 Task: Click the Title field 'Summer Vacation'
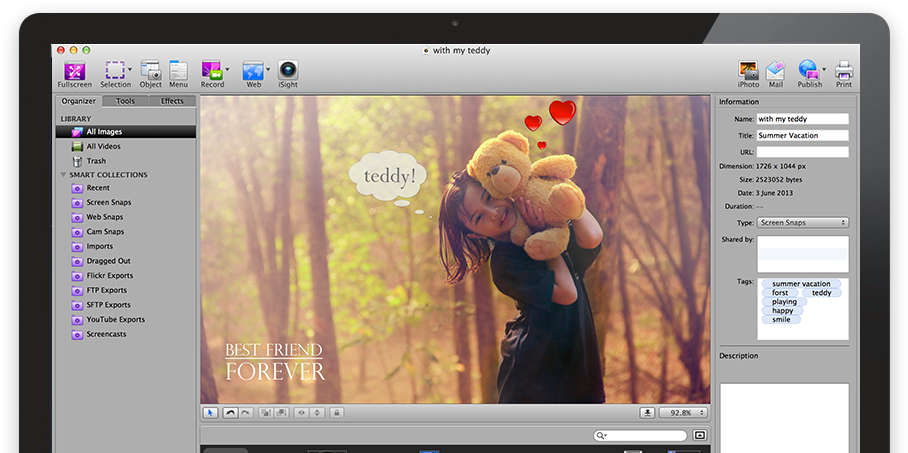coord(803,136)
